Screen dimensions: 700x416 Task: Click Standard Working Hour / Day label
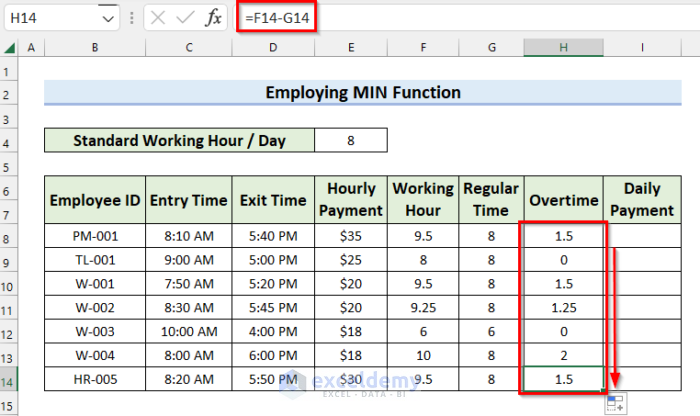pyautogui.click(x=179, y=140)
